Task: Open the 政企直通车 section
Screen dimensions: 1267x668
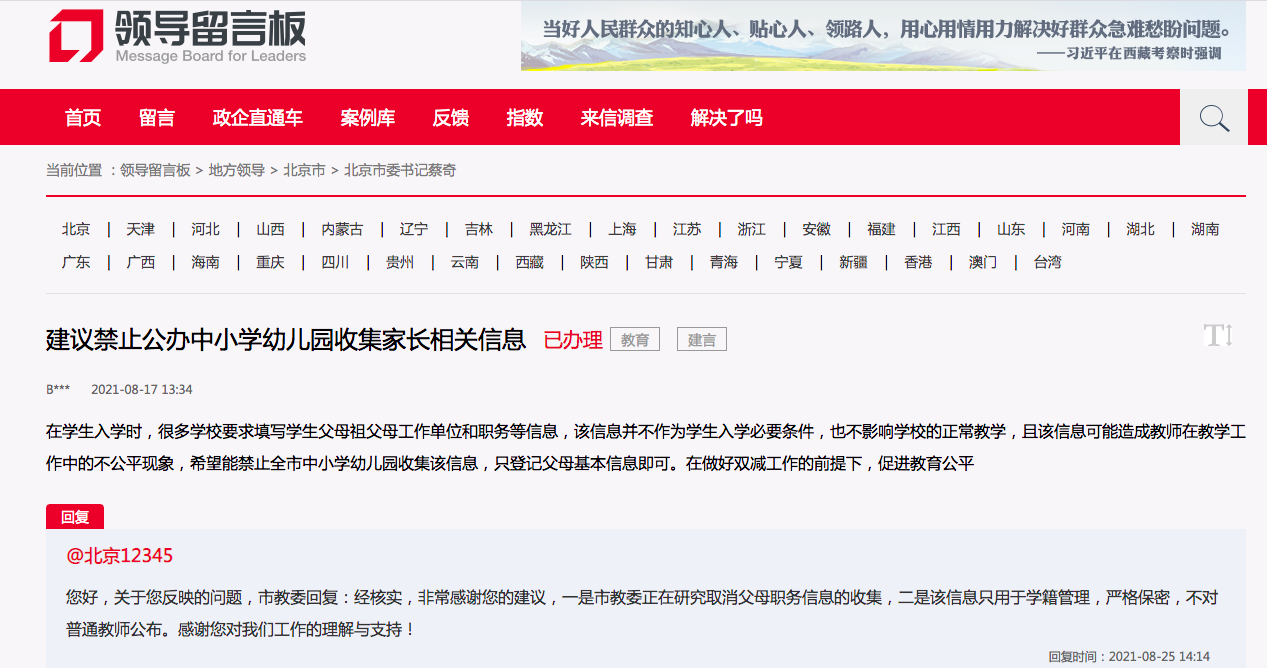Action: point(257,117)
